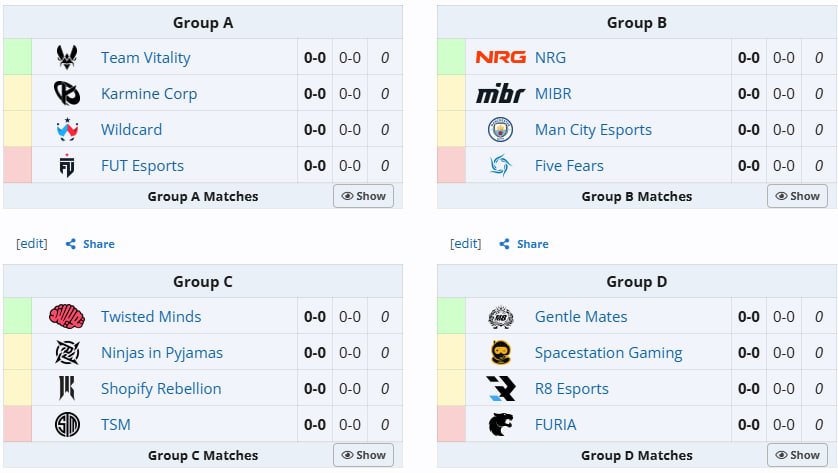The width and height of the screenshot is (838, 473).
Task: Click the edit link above Group C
Action: (x=31, y=244)
